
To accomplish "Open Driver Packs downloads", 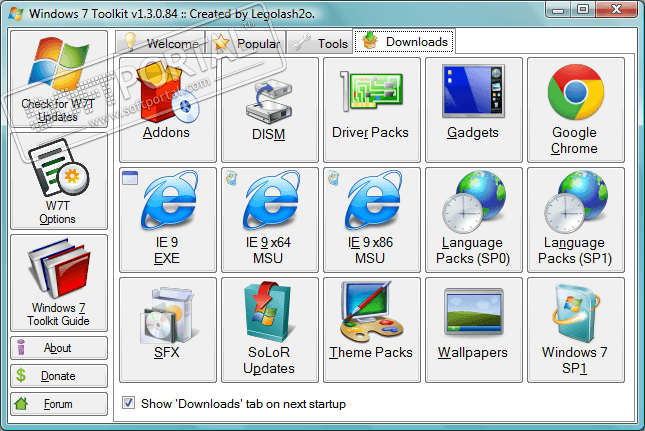I will [x=372, y=110].
